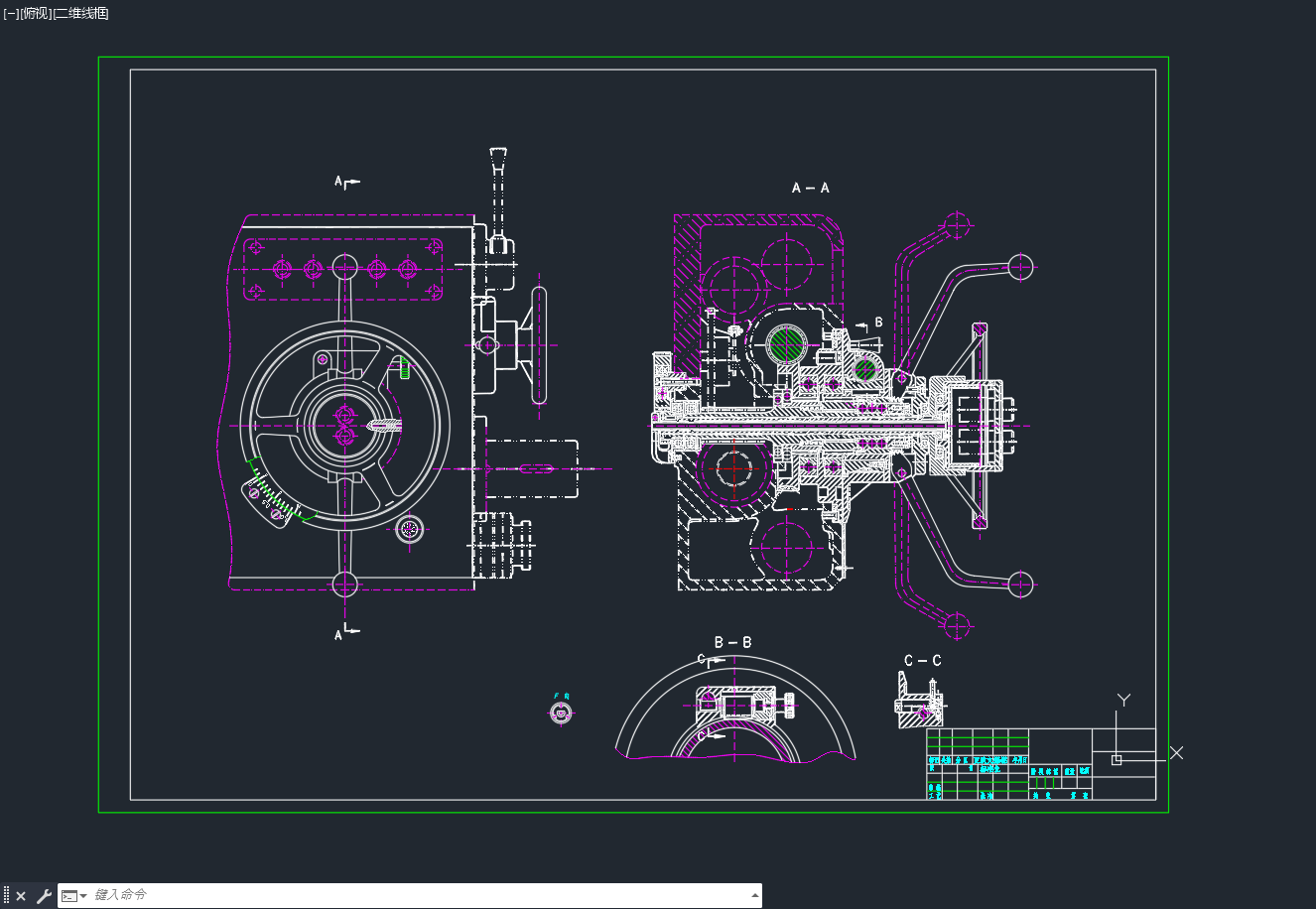Image resolution: width=1316 pixels, height=909 pixels.
Task: Select the 'B – B' section view label
Action: (x=732, y=643)
